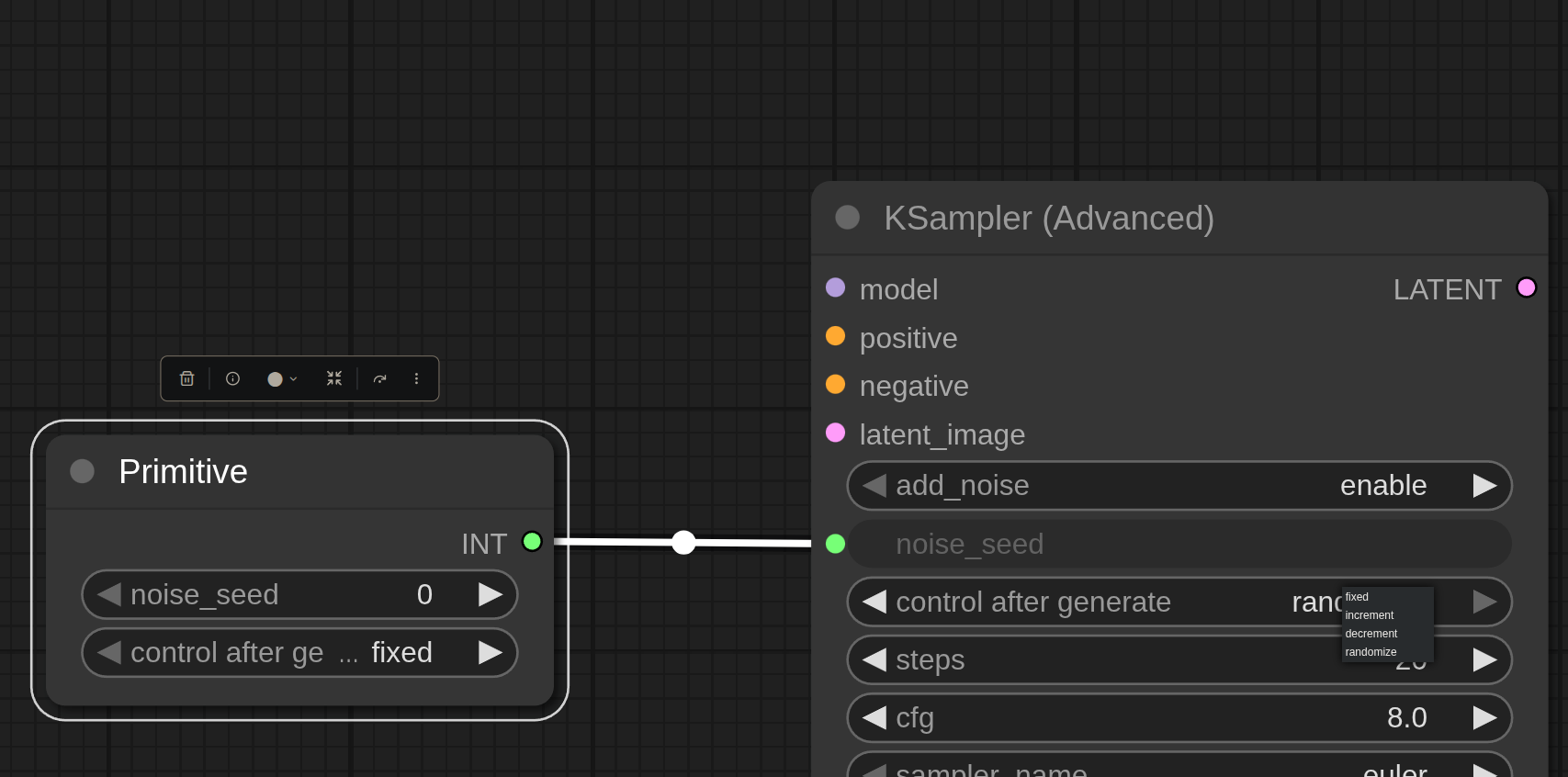The width and height of the screenshot is (1568, 777).
Task: Decrease the cfg value
Action: [874, 717]
